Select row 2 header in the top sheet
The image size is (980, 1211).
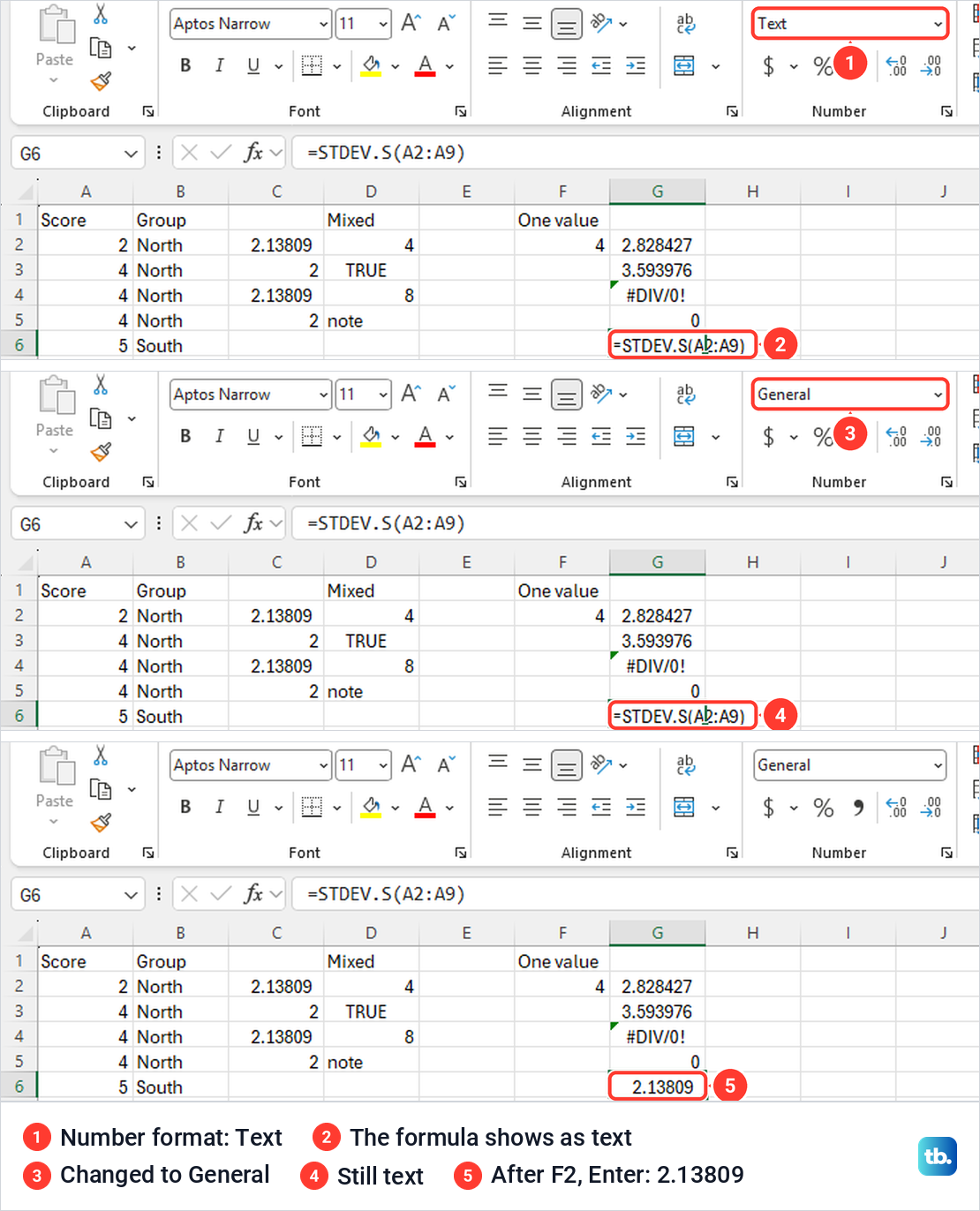[19, 244]
